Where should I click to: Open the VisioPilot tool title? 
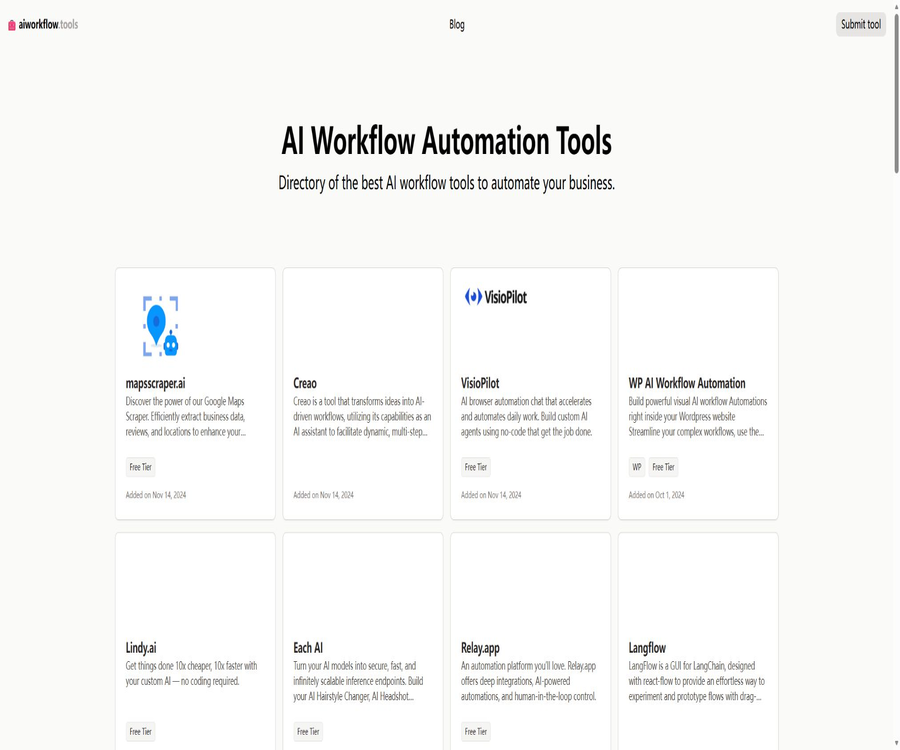coord(480,383)
